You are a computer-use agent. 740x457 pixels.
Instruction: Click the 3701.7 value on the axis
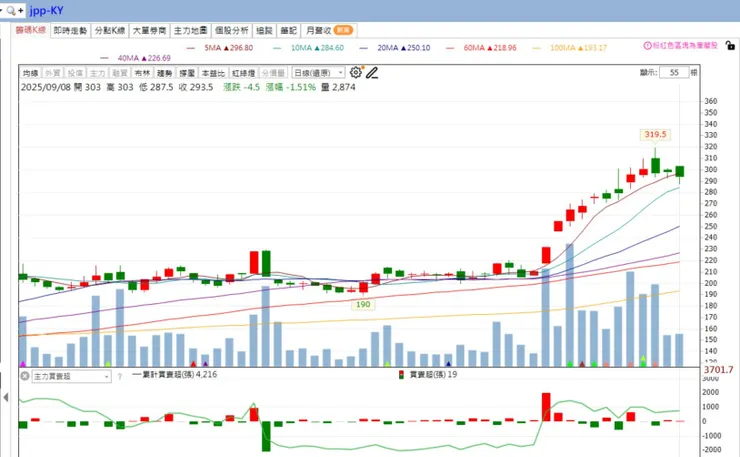pyautogui.click(x=718, y=370)
